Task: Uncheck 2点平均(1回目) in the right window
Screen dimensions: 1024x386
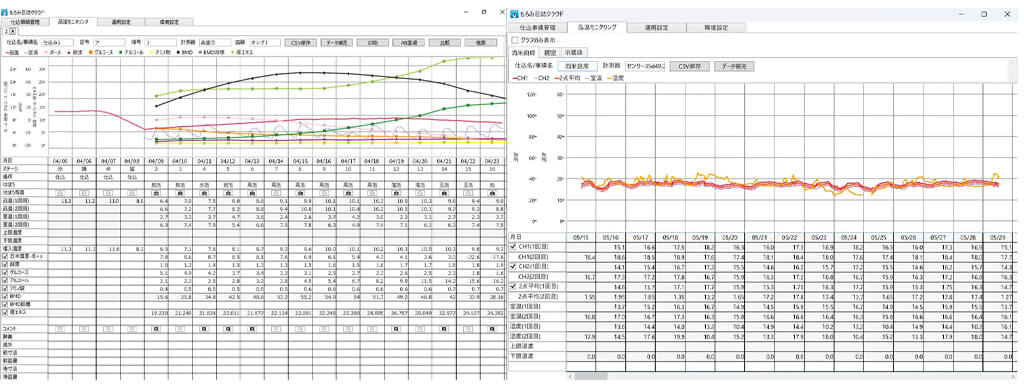Action: tap(513, 287)
